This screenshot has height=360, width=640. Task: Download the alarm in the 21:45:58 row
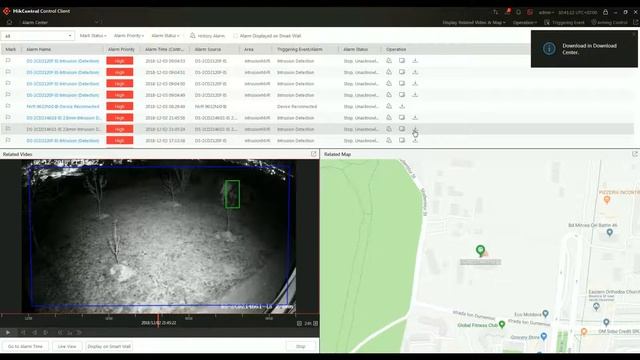pos(415,118)
